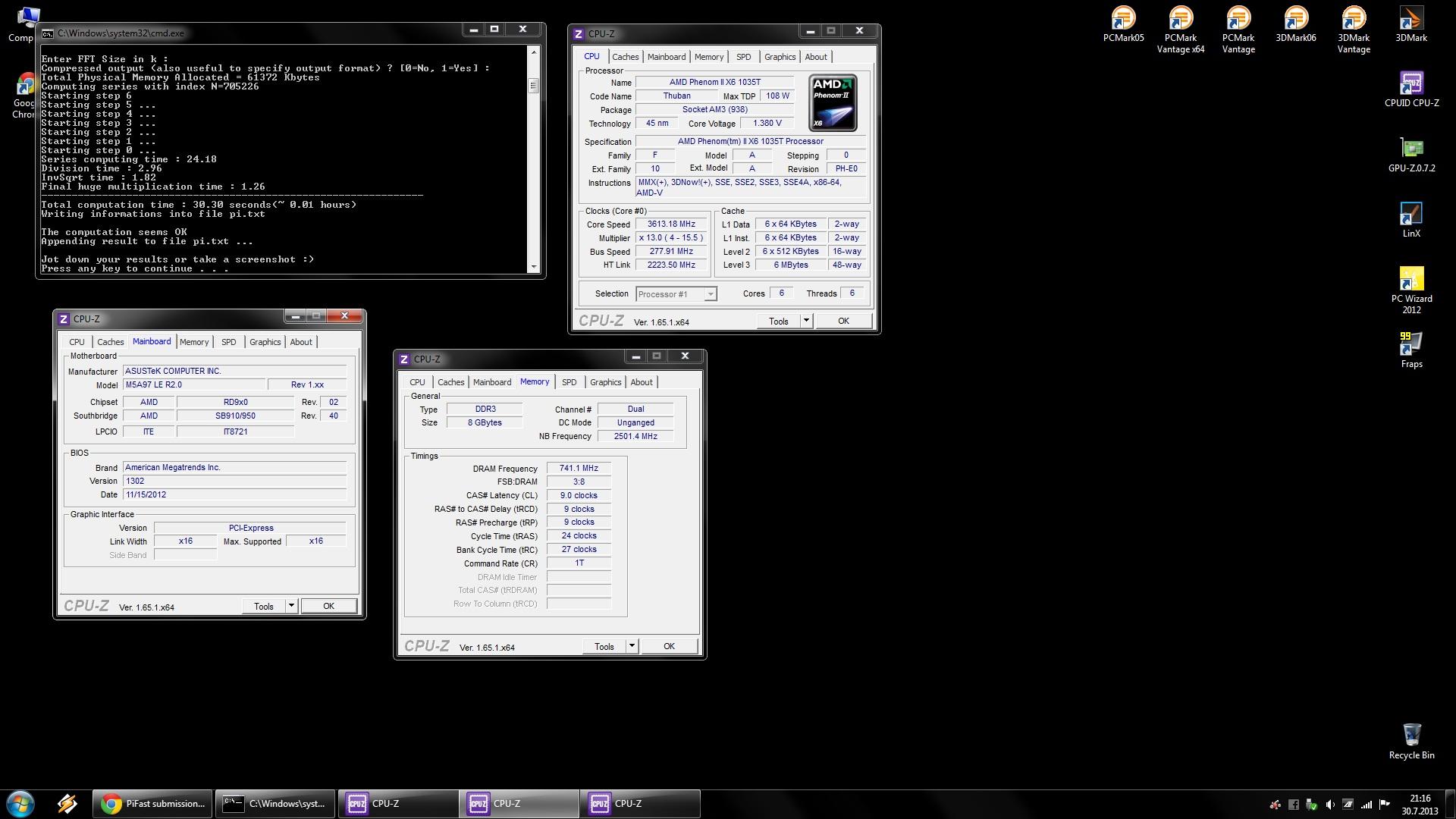1456x819 pixels.
Task: Click the Tools button in the Memory window
Action: click(x=604, y=646)
